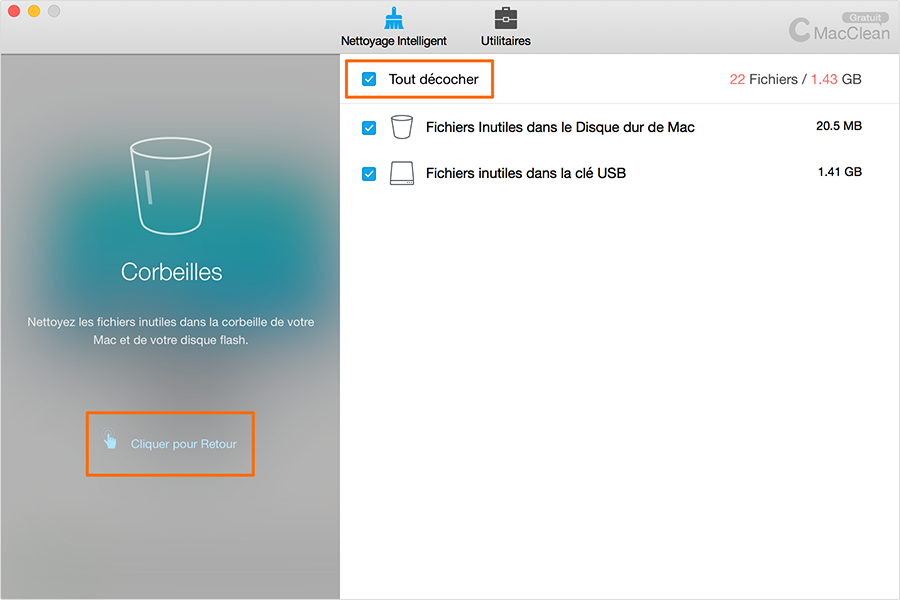Click the USB drive icon
Viewport: 900px width, 600px height.
point(402,173)
